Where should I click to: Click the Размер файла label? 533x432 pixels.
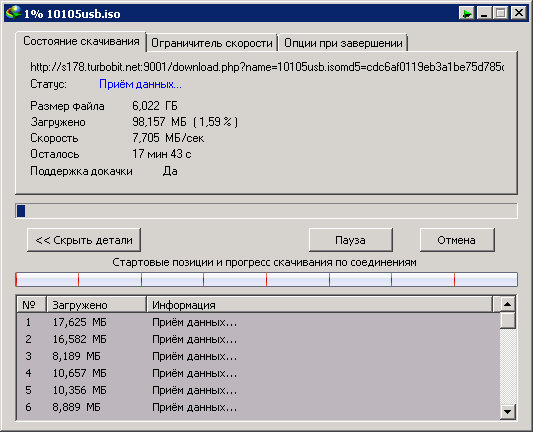pos(67,106)
